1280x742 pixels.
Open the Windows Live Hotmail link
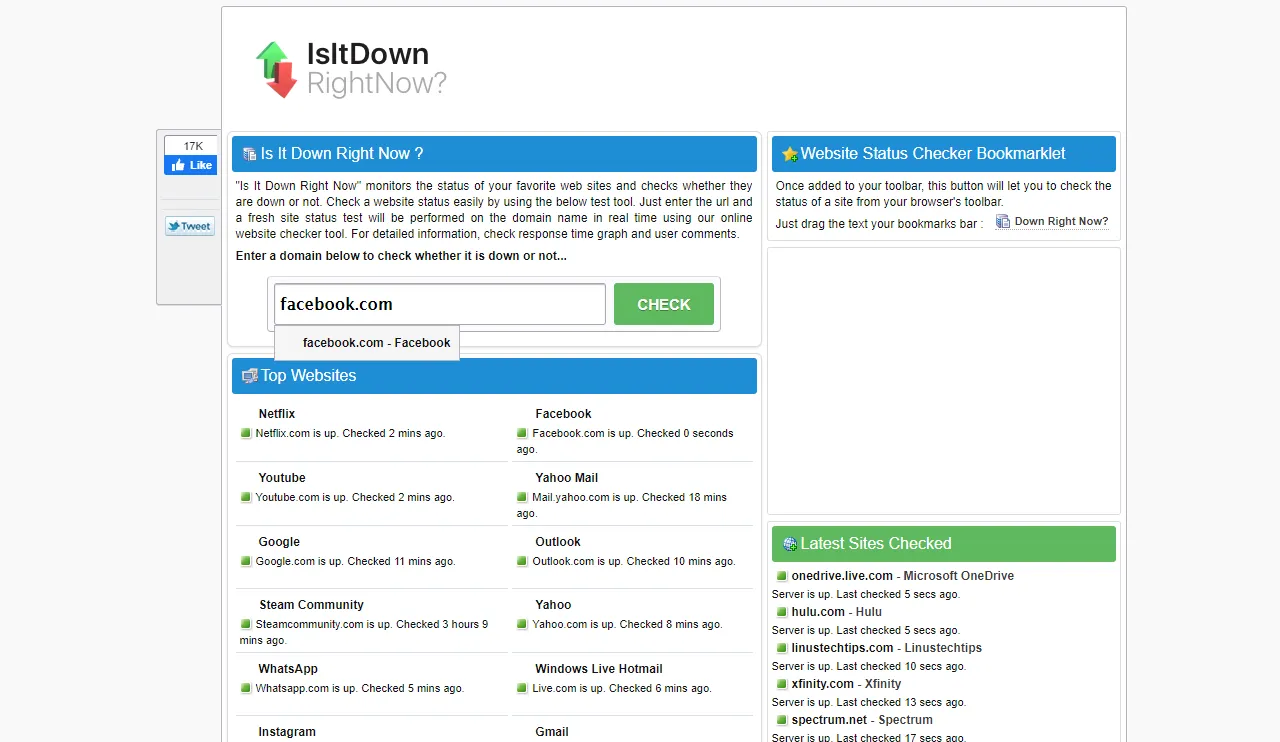(x=599, y=669)
